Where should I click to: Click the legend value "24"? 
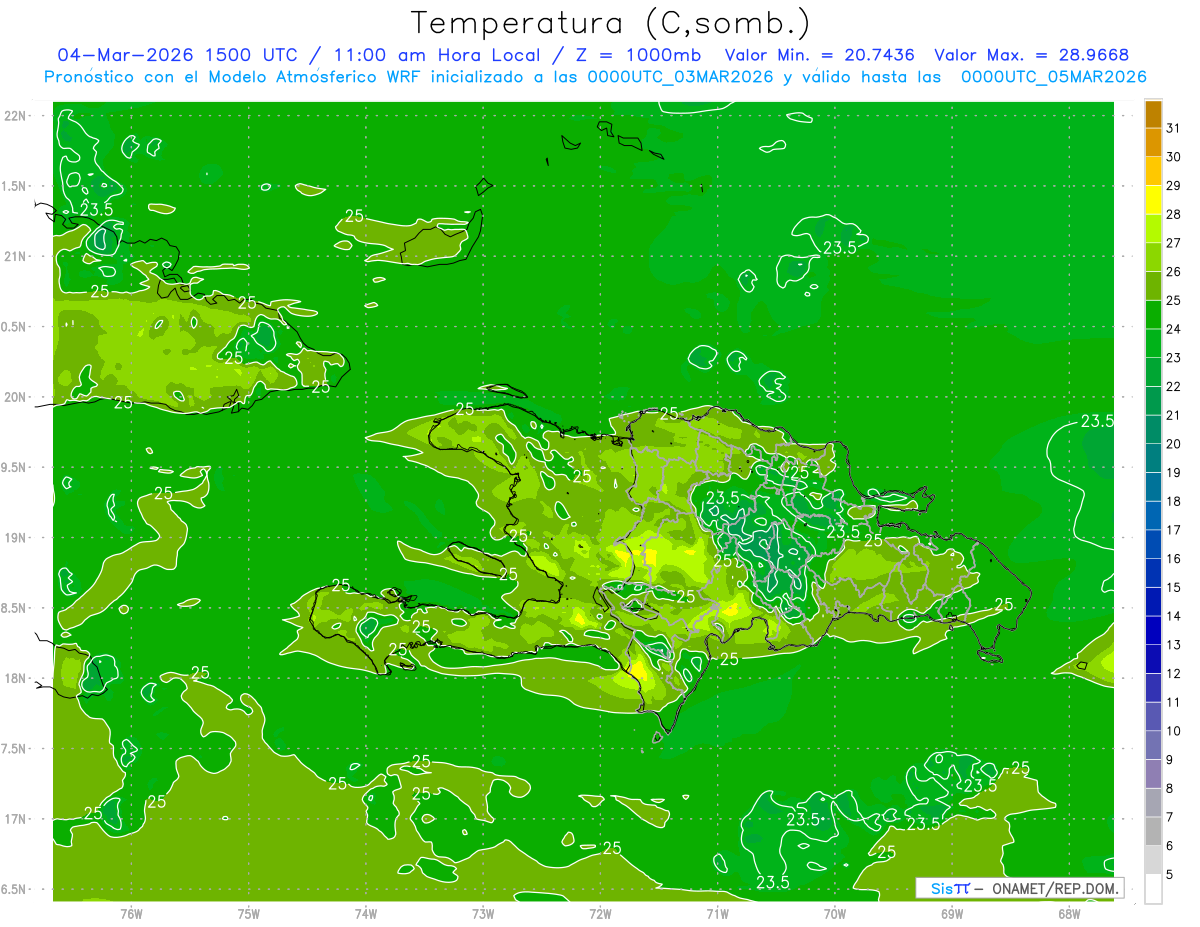tap(1174, 329)
